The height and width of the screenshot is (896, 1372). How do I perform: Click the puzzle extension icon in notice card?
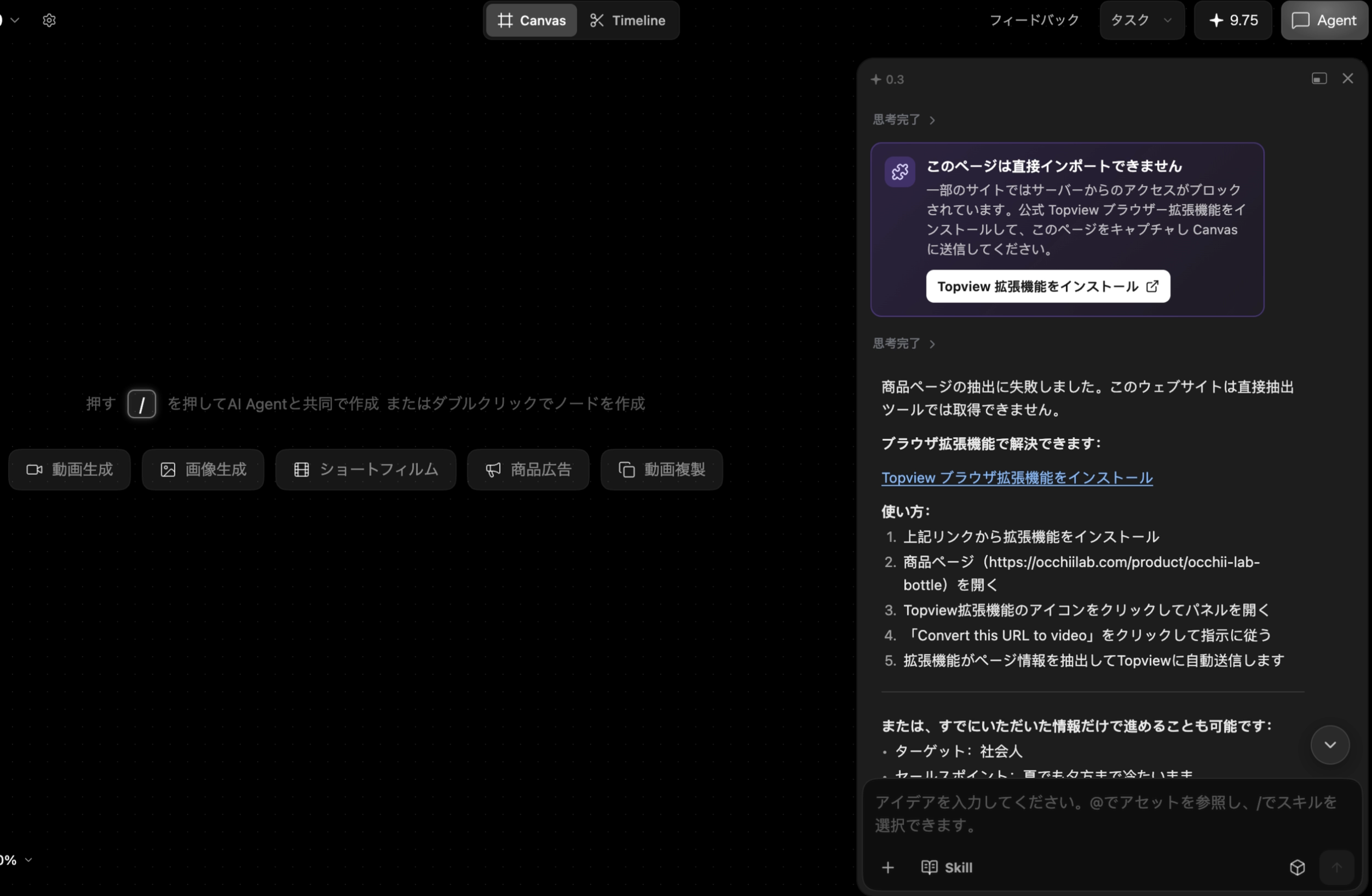pos(900,172)
